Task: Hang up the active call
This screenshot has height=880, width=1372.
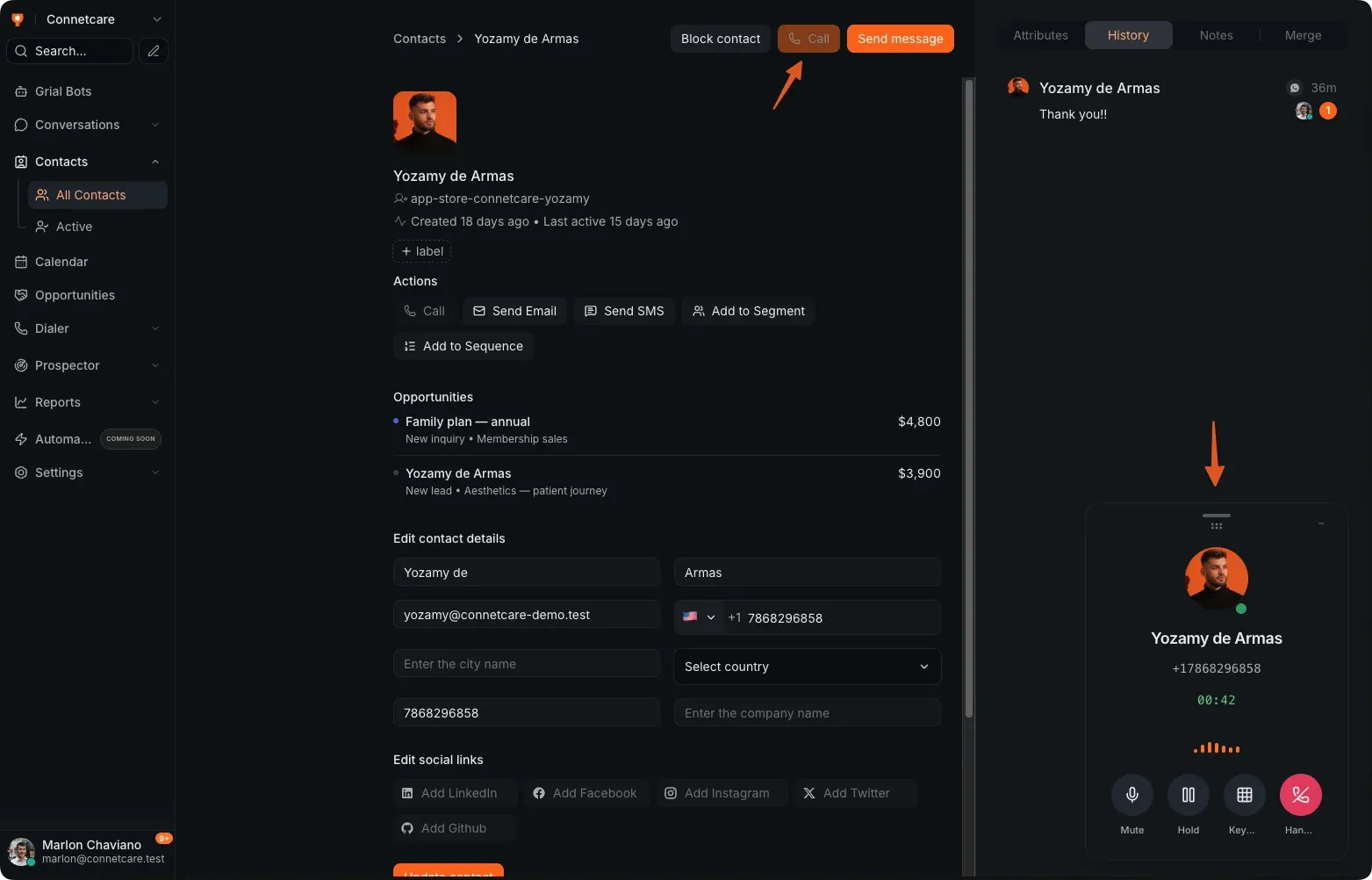Action: tap(1301, 795)
